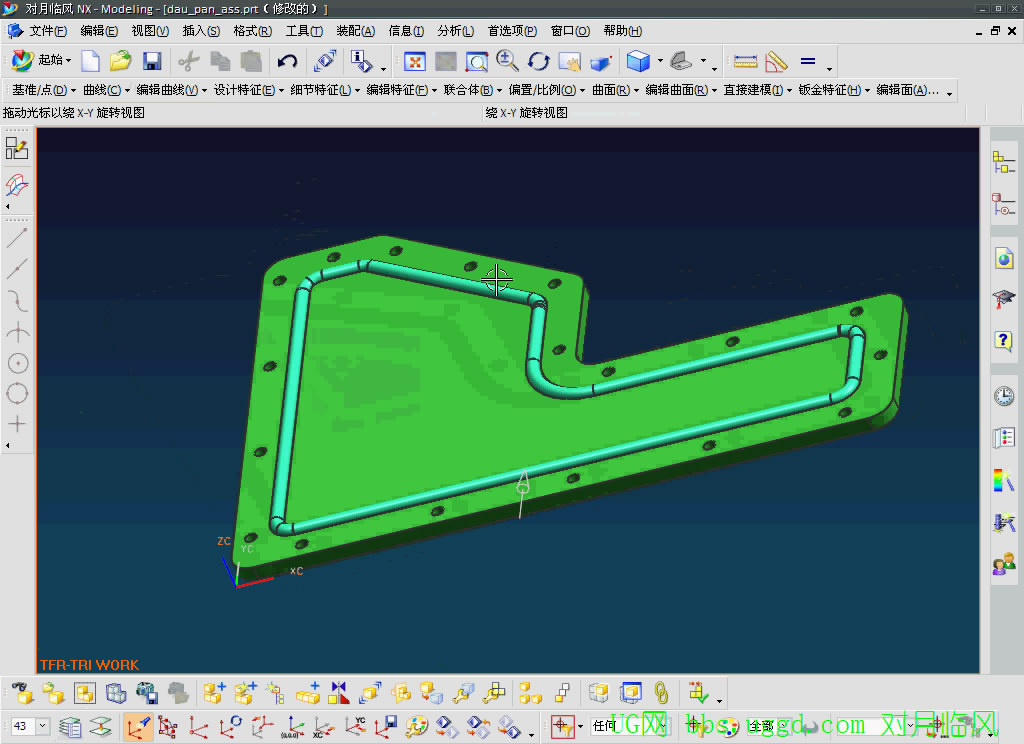The height and width of the screenshot is (744, 1024).
Task: Click the layer settings icon beside layer box
Action: click(x=70, y=726)
